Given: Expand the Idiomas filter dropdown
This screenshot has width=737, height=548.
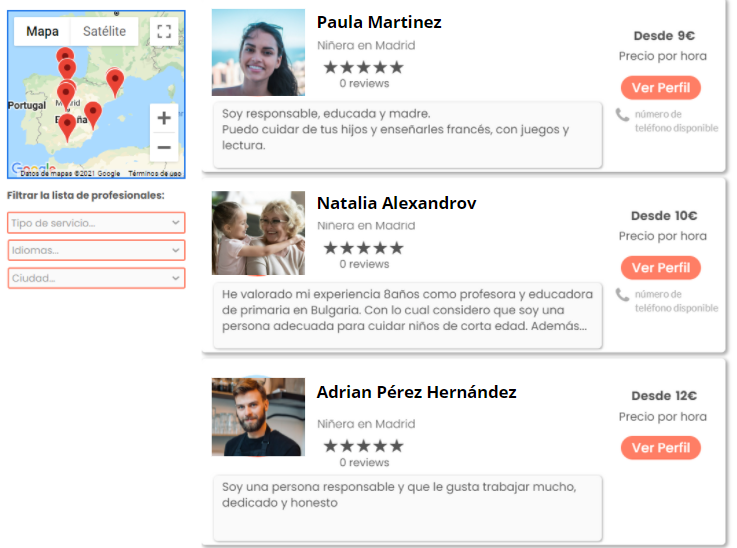Looking at the screenshot, I should pos(96,250).
